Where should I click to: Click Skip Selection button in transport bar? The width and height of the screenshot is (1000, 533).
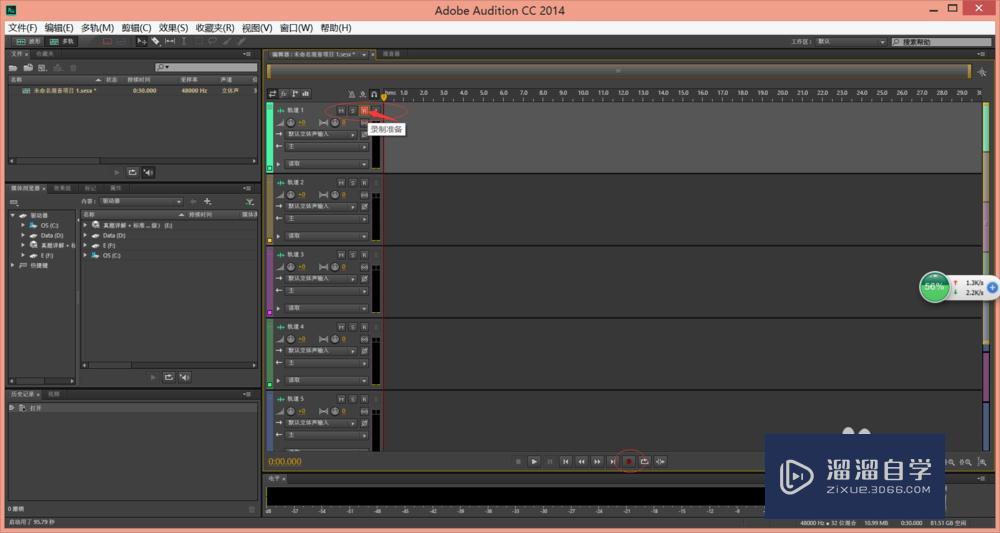(660, 461)
